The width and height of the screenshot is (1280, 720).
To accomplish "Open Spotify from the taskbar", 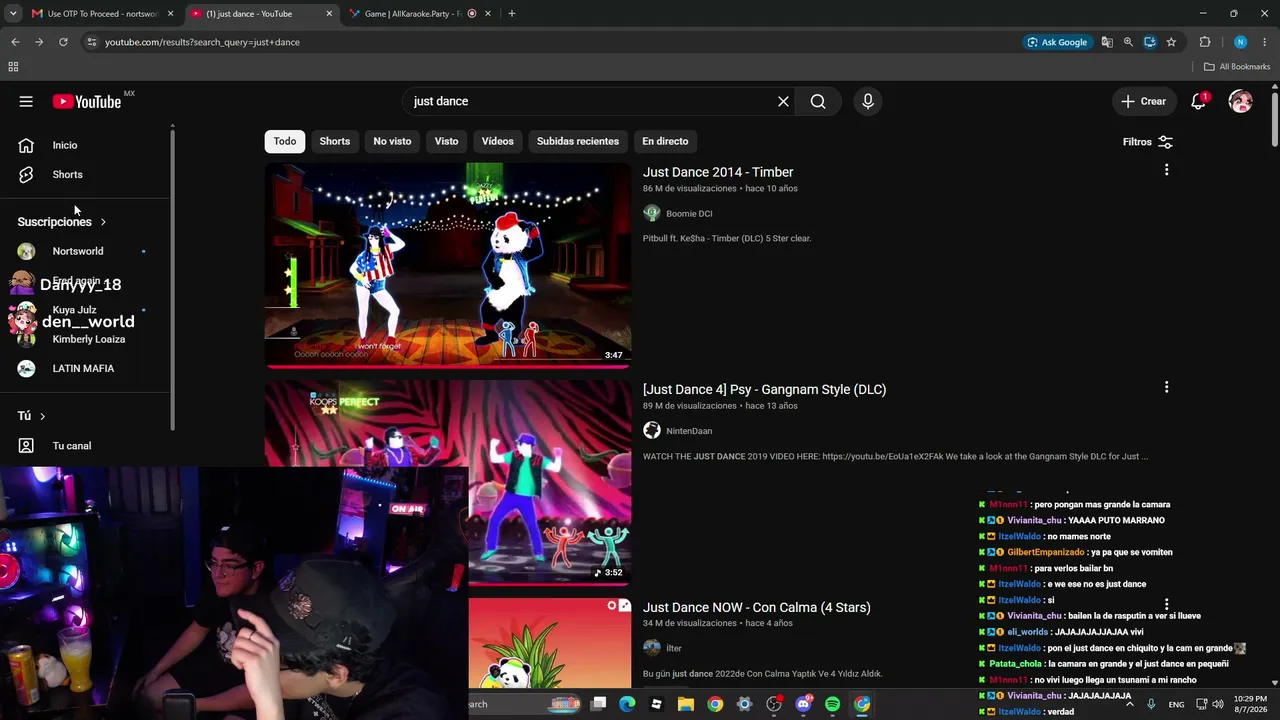I will [833, 704].
